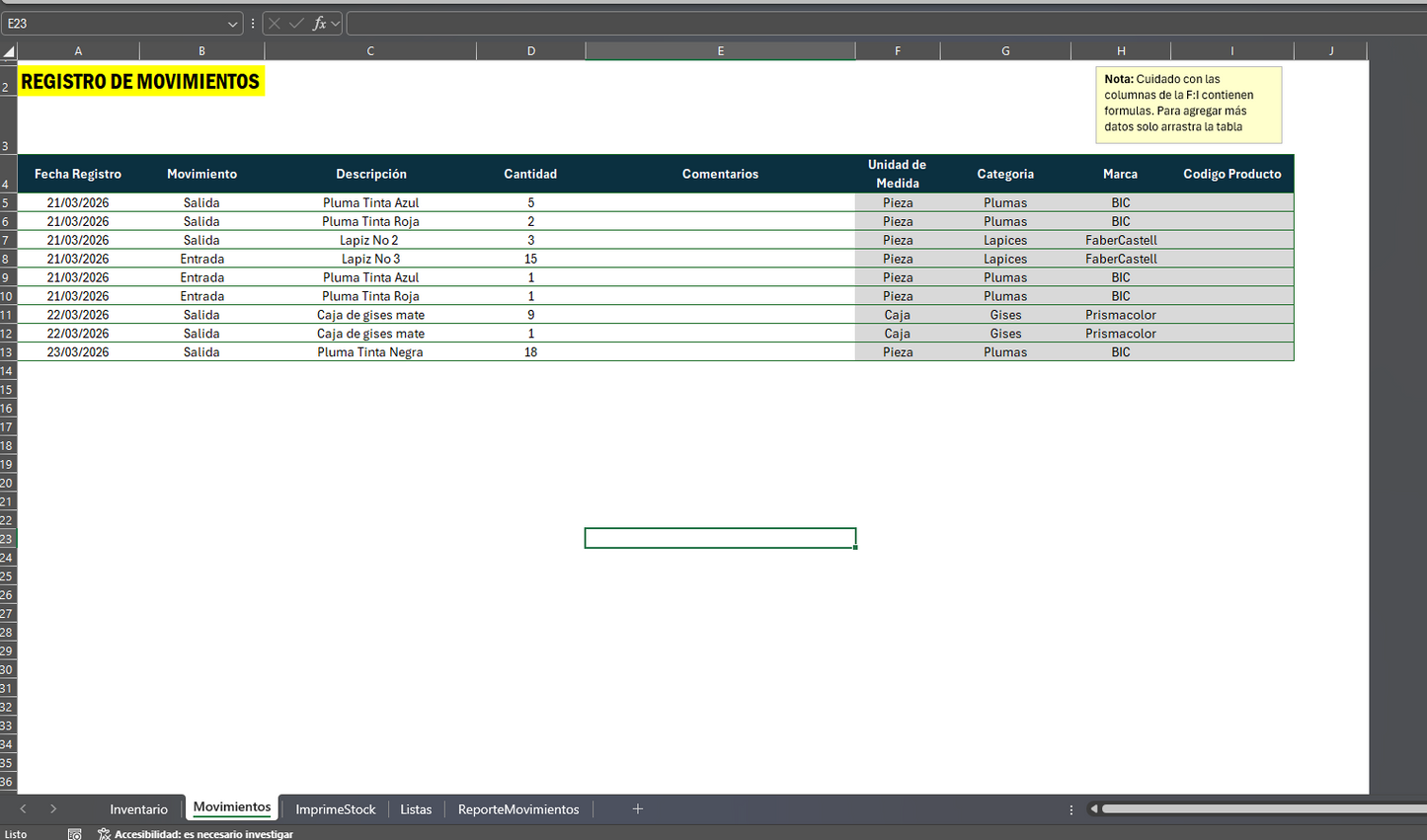Viewport: 1427px width, 840px height.
Task: Click Prismacolor in the quantity 9 row
Action: click(x=1121, y=315)
